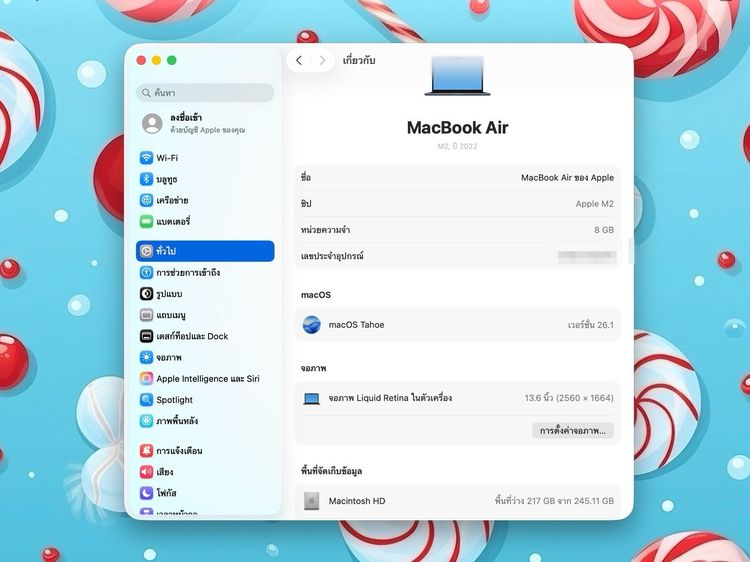Open Wi-Fi settings icon in sidebar
Image resolution: width=750 pixels, height=562 pixels.
[x=146, y=158]
